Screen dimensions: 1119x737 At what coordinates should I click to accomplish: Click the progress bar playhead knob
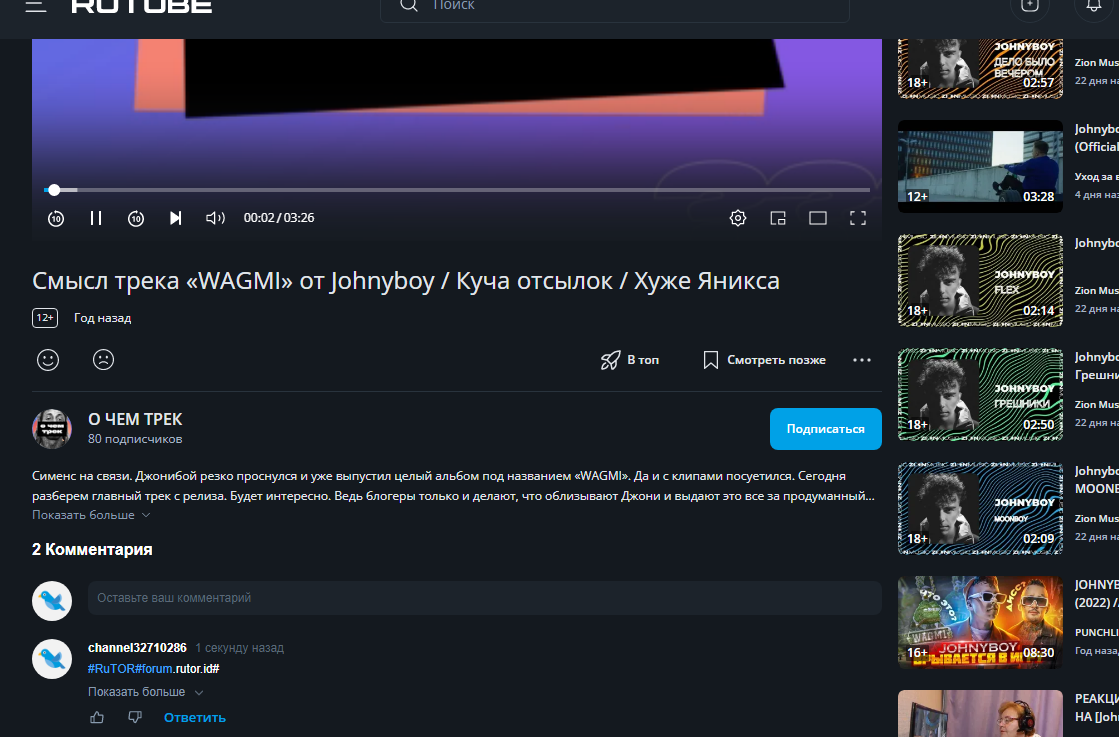[54, 190]
